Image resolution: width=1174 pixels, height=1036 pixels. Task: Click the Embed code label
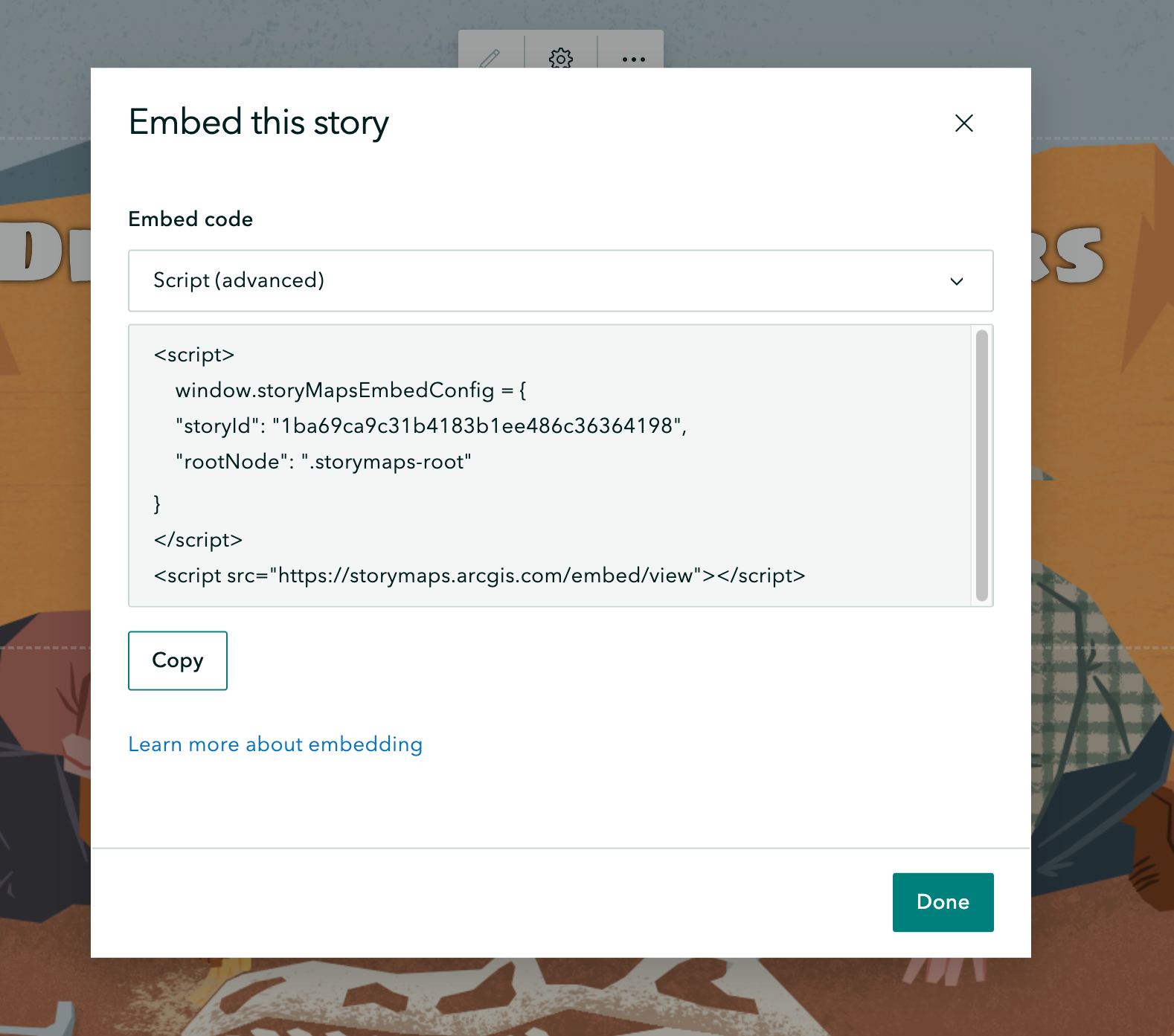pyautogui.click(x=190, y=219)
